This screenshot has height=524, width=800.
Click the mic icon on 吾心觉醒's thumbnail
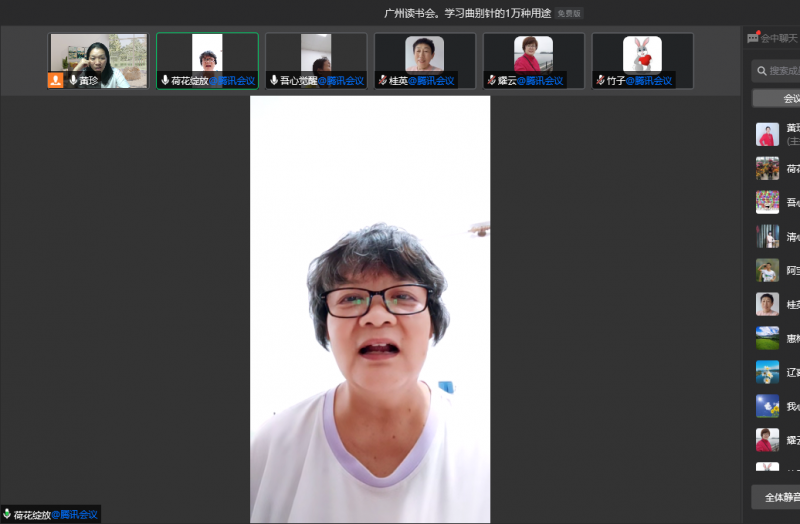click(274, 80)
